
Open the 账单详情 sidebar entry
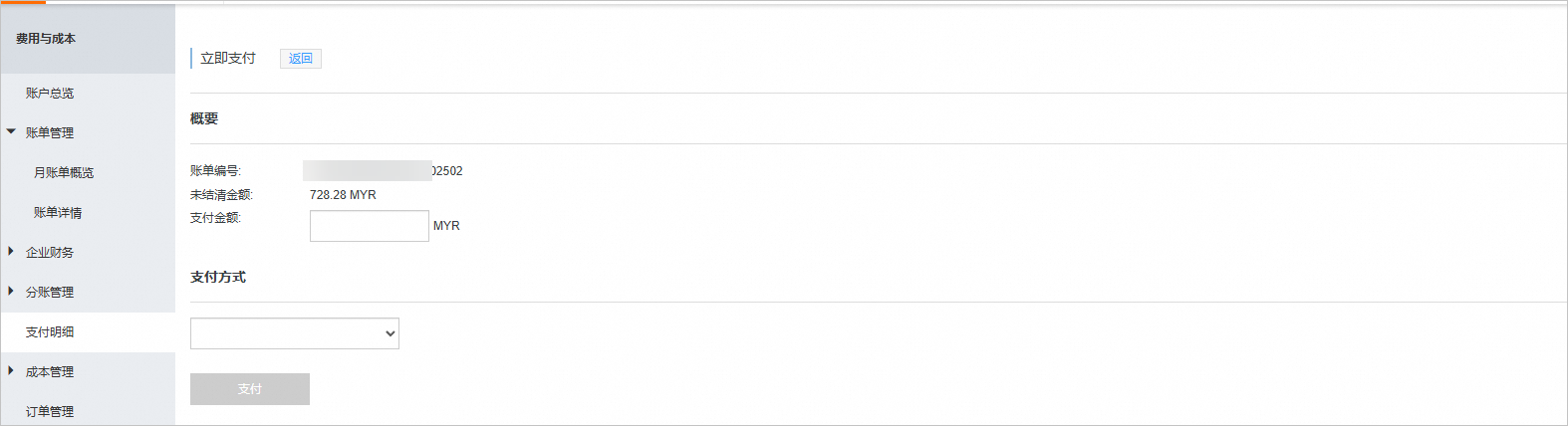[x=58, y=213]
